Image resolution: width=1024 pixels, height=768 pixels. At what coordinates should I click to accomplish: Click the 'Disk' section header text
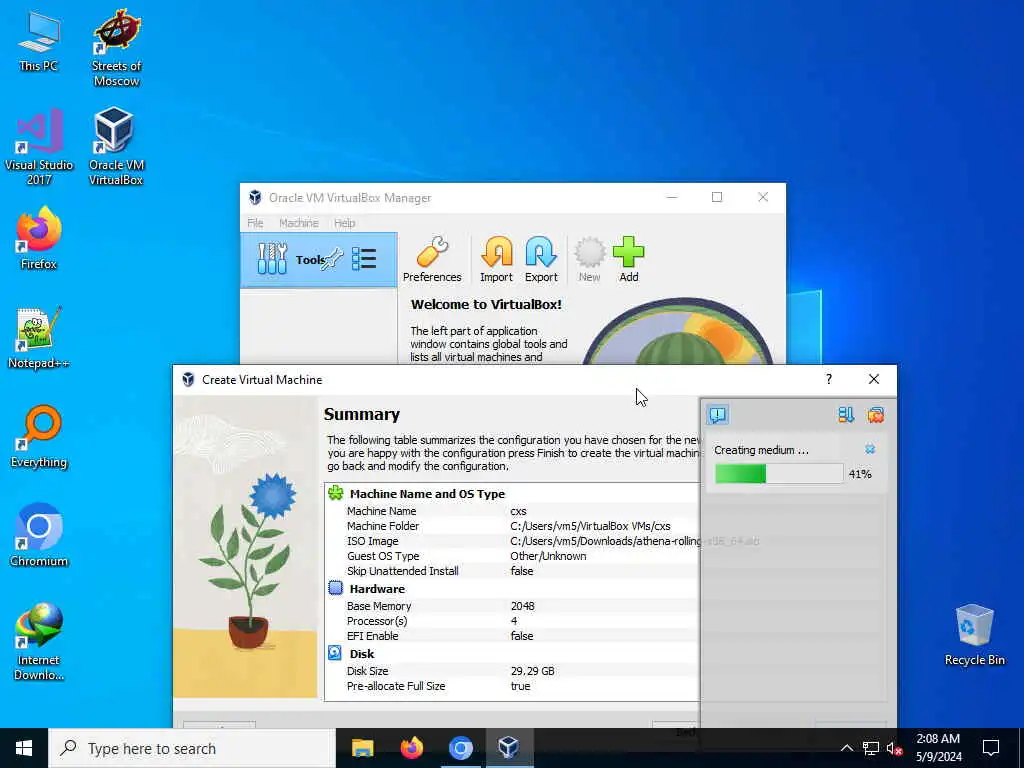pyautogui.click(x=362, y=654)
